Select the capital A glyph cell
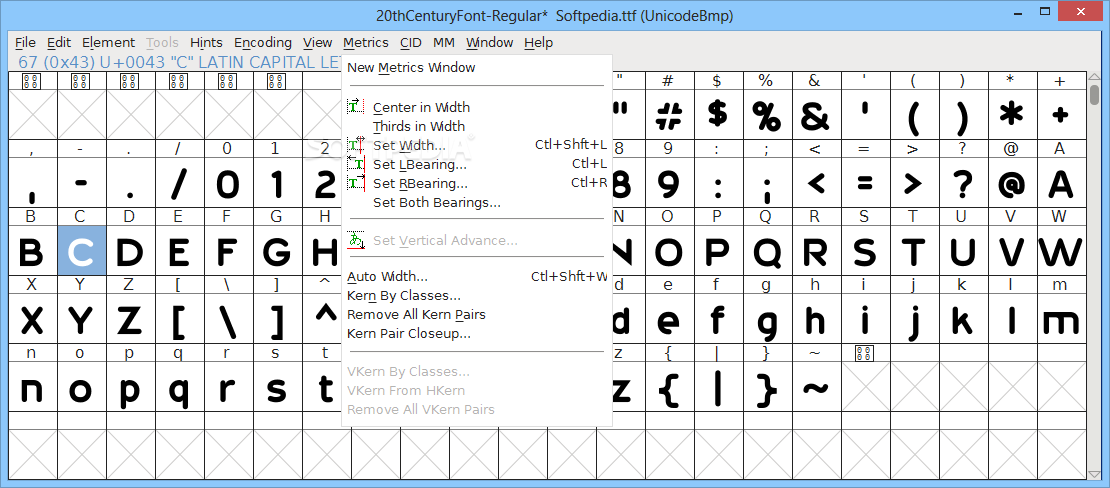 point(1060,183)
